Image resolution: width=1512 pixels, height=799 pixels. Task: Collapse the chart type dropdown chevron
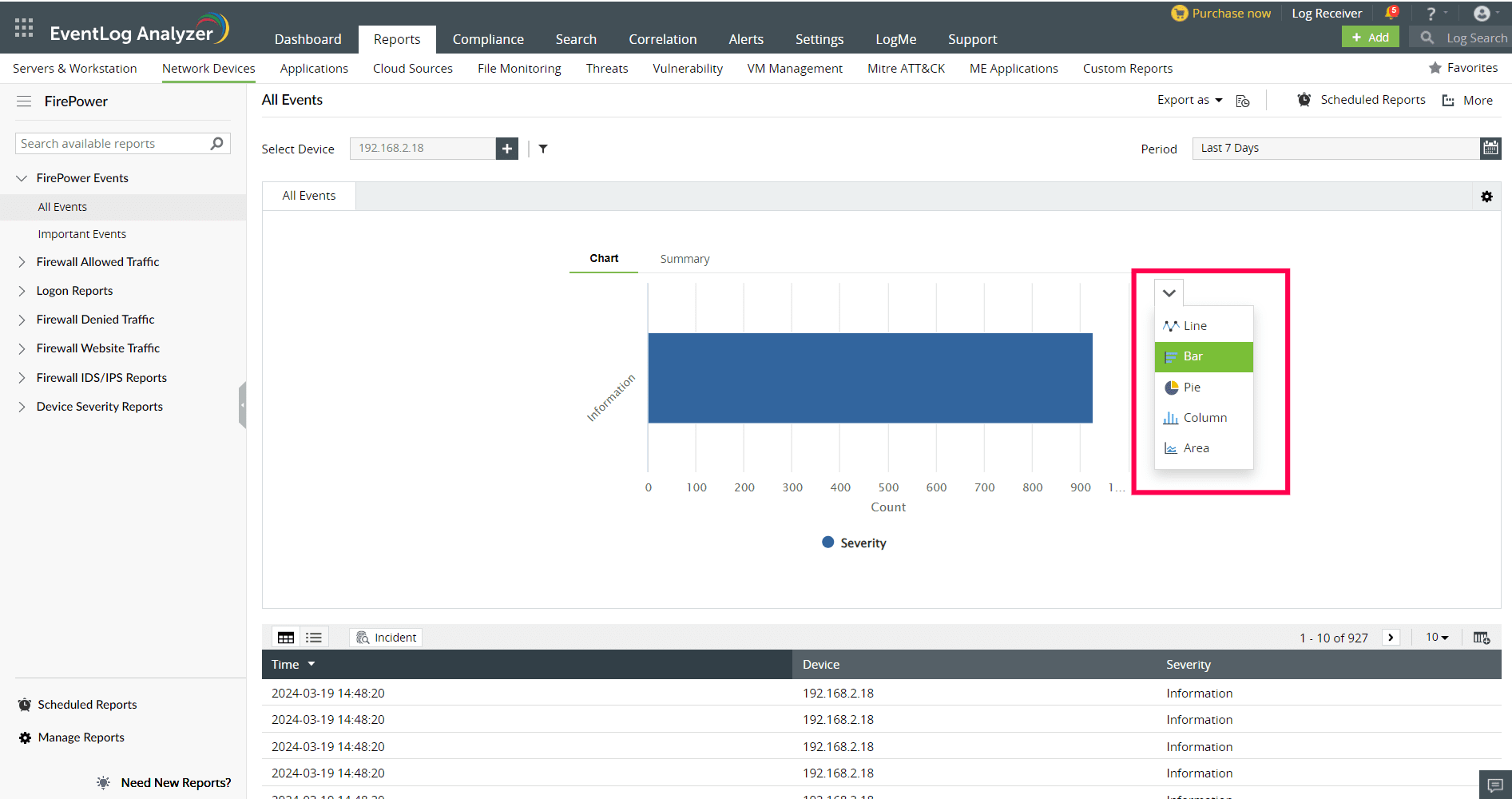(x=1169, y=293)
